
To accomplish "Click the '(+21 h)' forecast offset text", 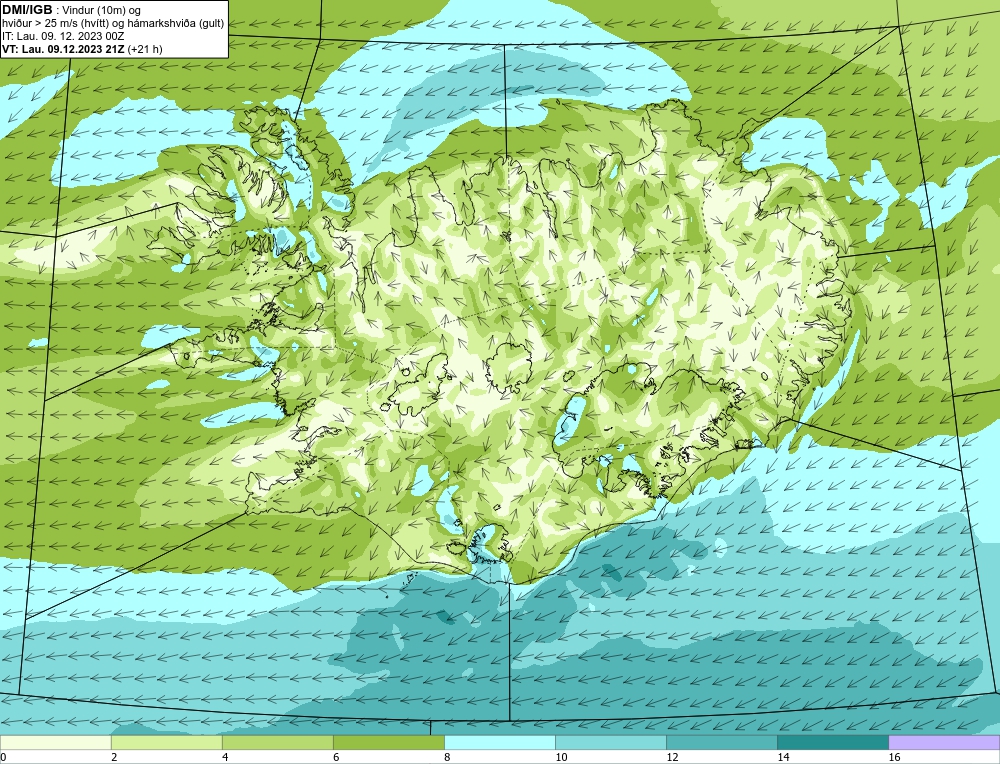I will point(145,49).
